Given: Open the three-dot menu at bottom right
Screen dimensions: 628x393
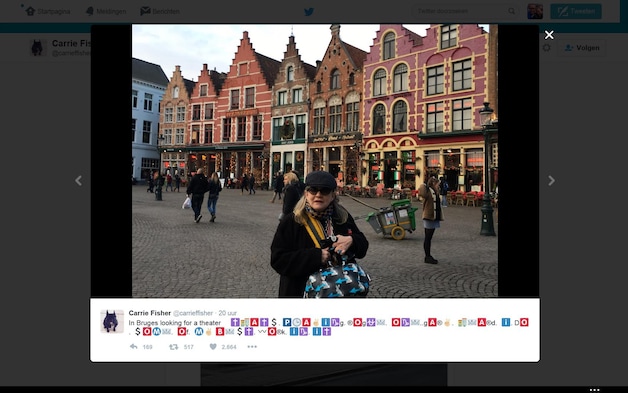Looking at the screenshot, I should (595, 389).
